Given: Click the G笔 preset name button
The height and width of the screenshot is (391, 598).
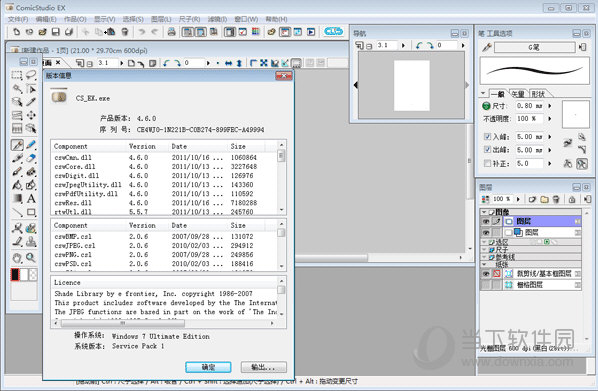Looking at the screenshot, I should point(534,47).
